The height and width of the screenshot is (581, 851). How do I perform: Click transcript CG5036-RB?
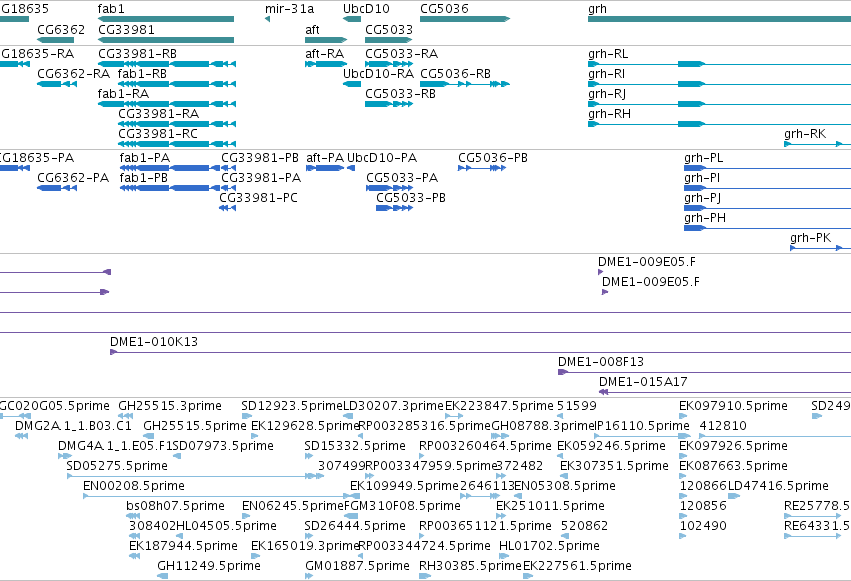coord(465,84)
